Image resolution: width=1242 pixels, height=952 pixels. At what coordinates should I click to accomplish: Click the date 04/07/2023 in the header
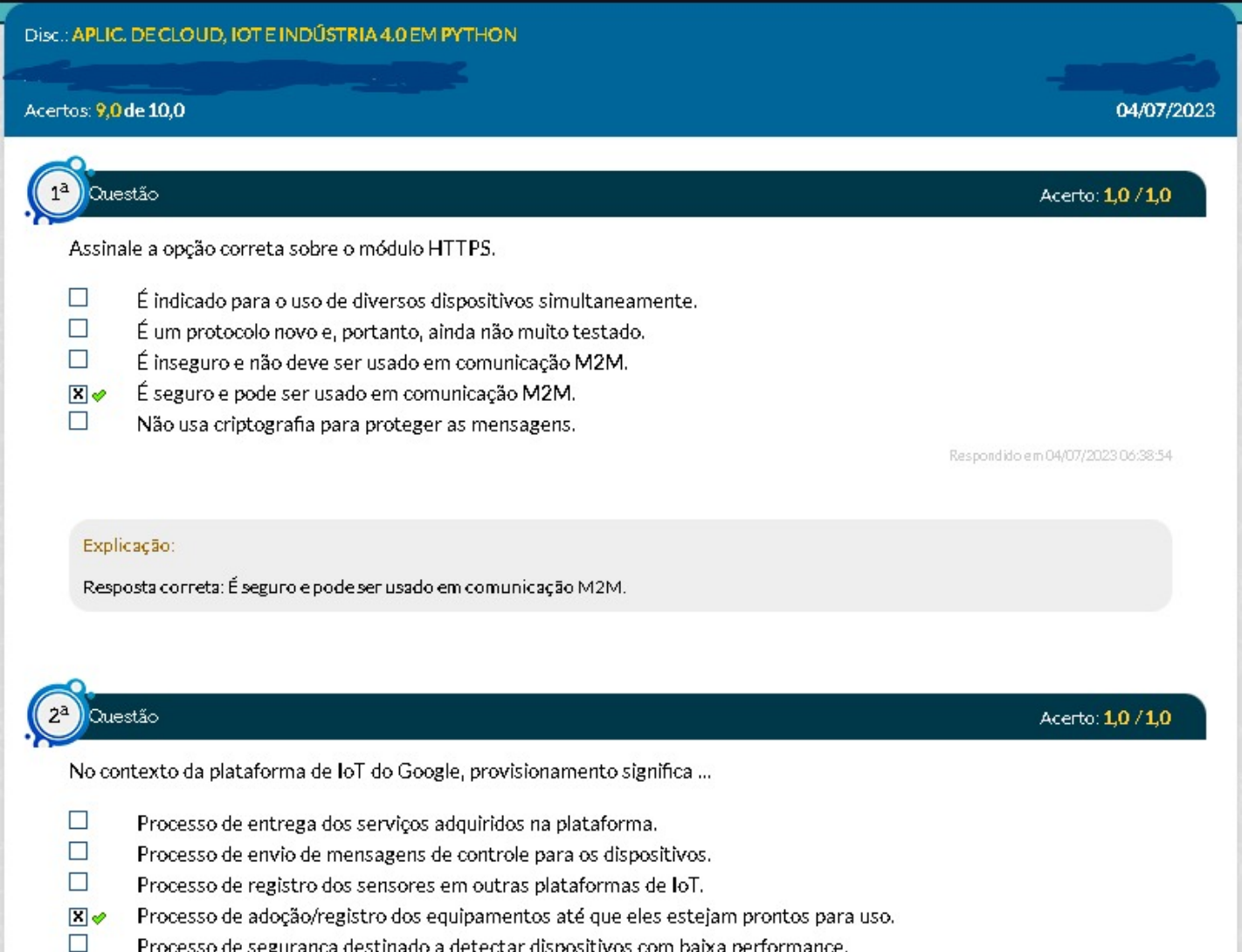(1164, 111)
